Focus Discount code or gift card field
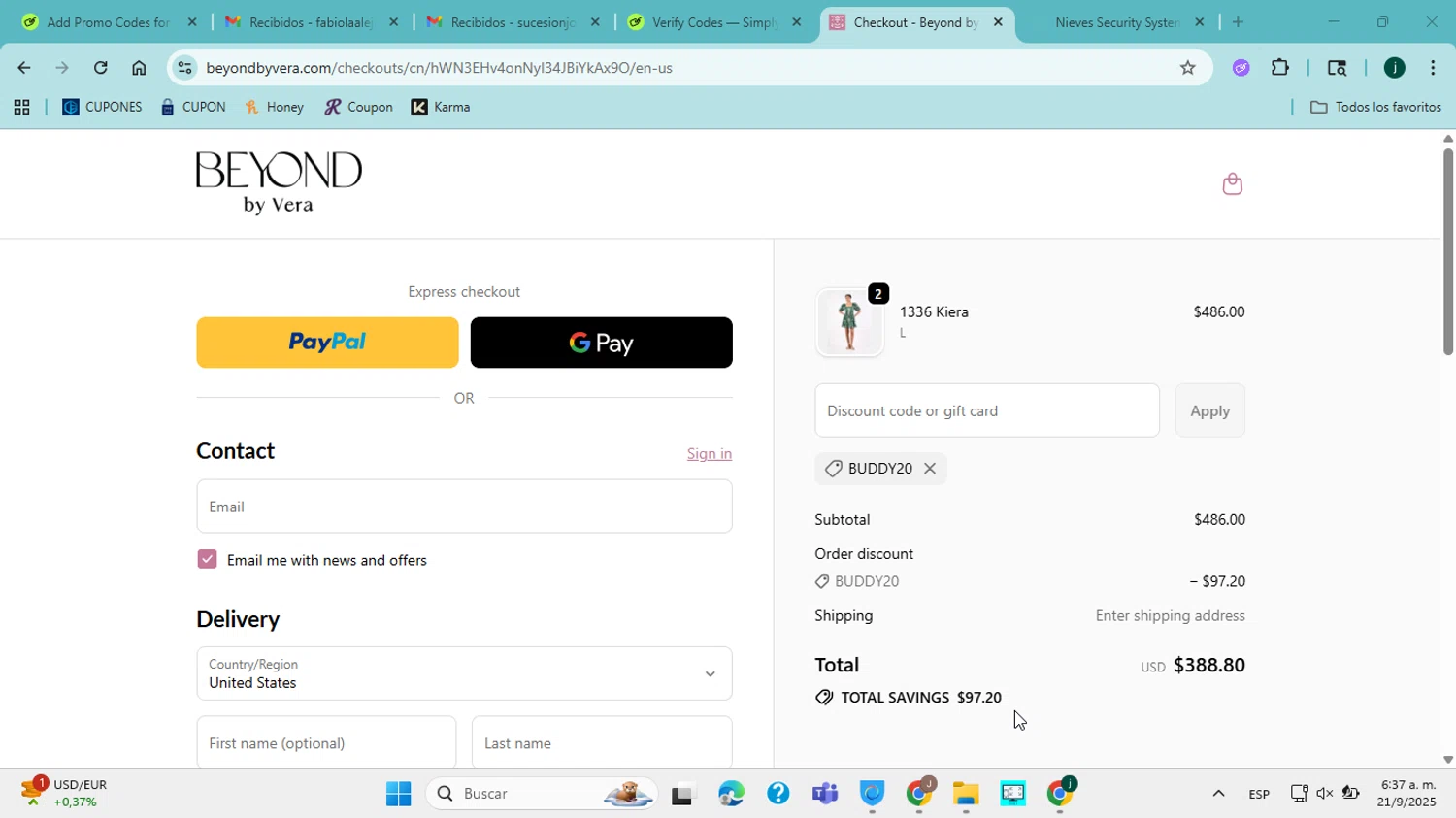1456x818 pixels. point(987,410)
